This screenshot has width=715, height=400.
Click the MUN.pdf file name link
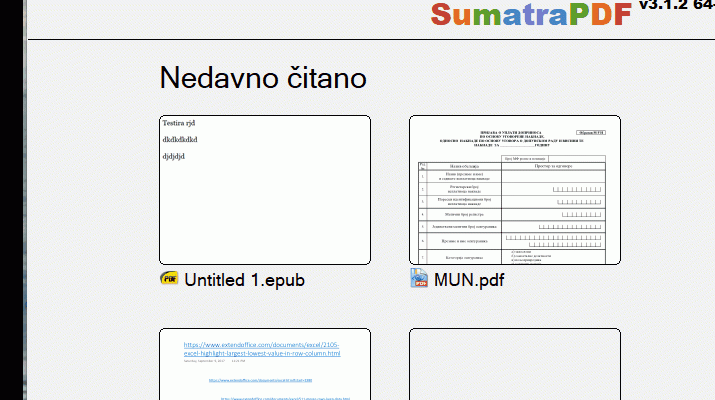[x=469, y=280]
